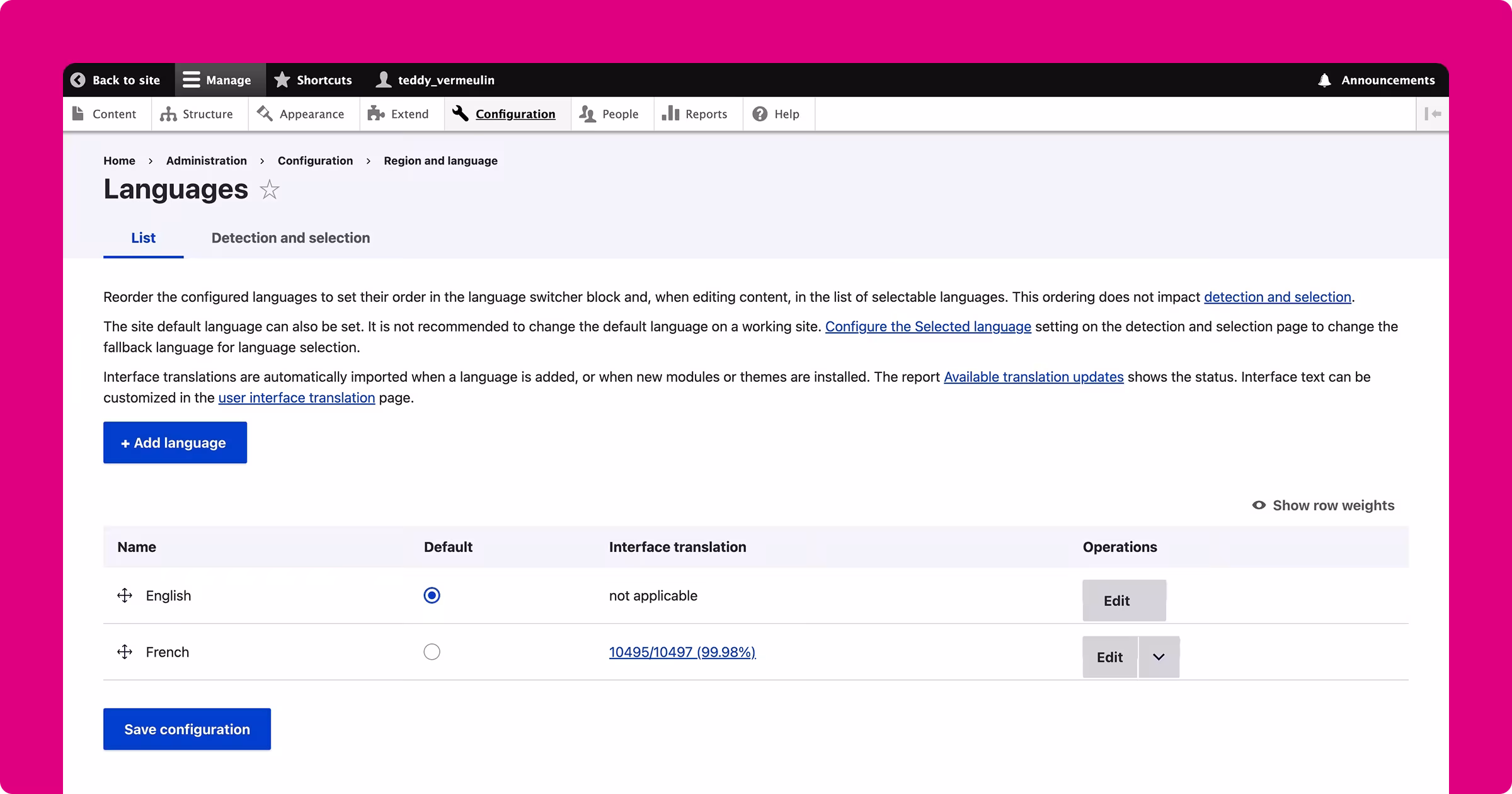Click the Help question-mark icon
Image resolution: width=1512 pixels, height=794 pixels.
(x=759, y=114)
